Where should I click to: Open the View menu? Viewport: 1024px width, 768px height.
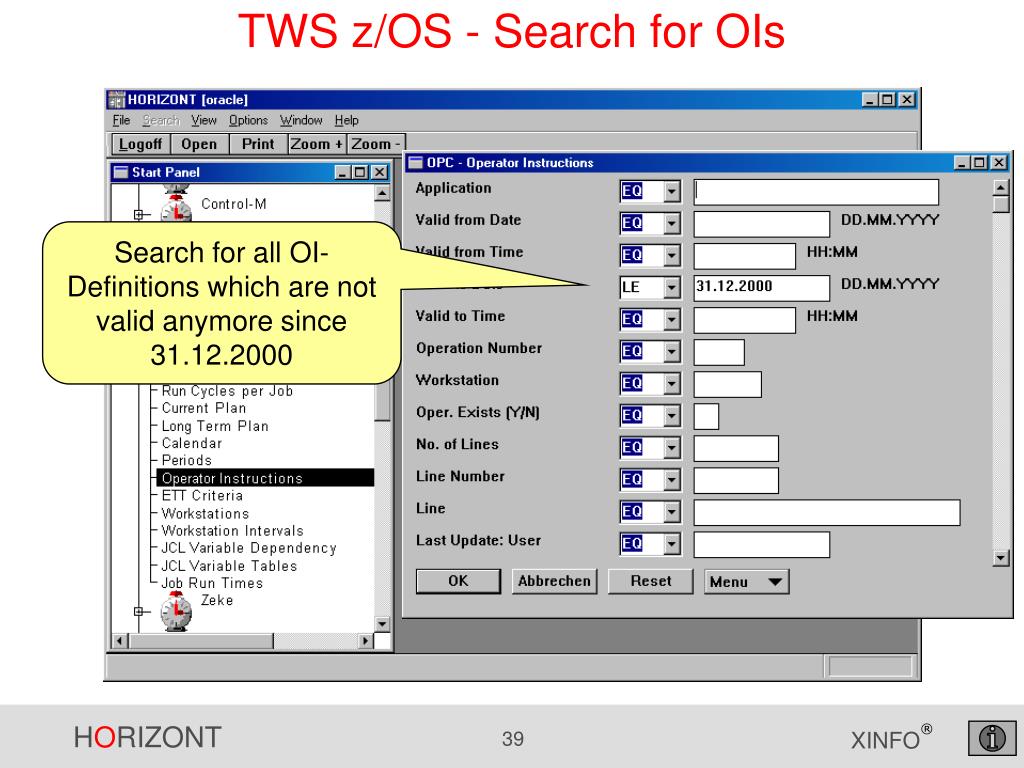coord(204,120)
